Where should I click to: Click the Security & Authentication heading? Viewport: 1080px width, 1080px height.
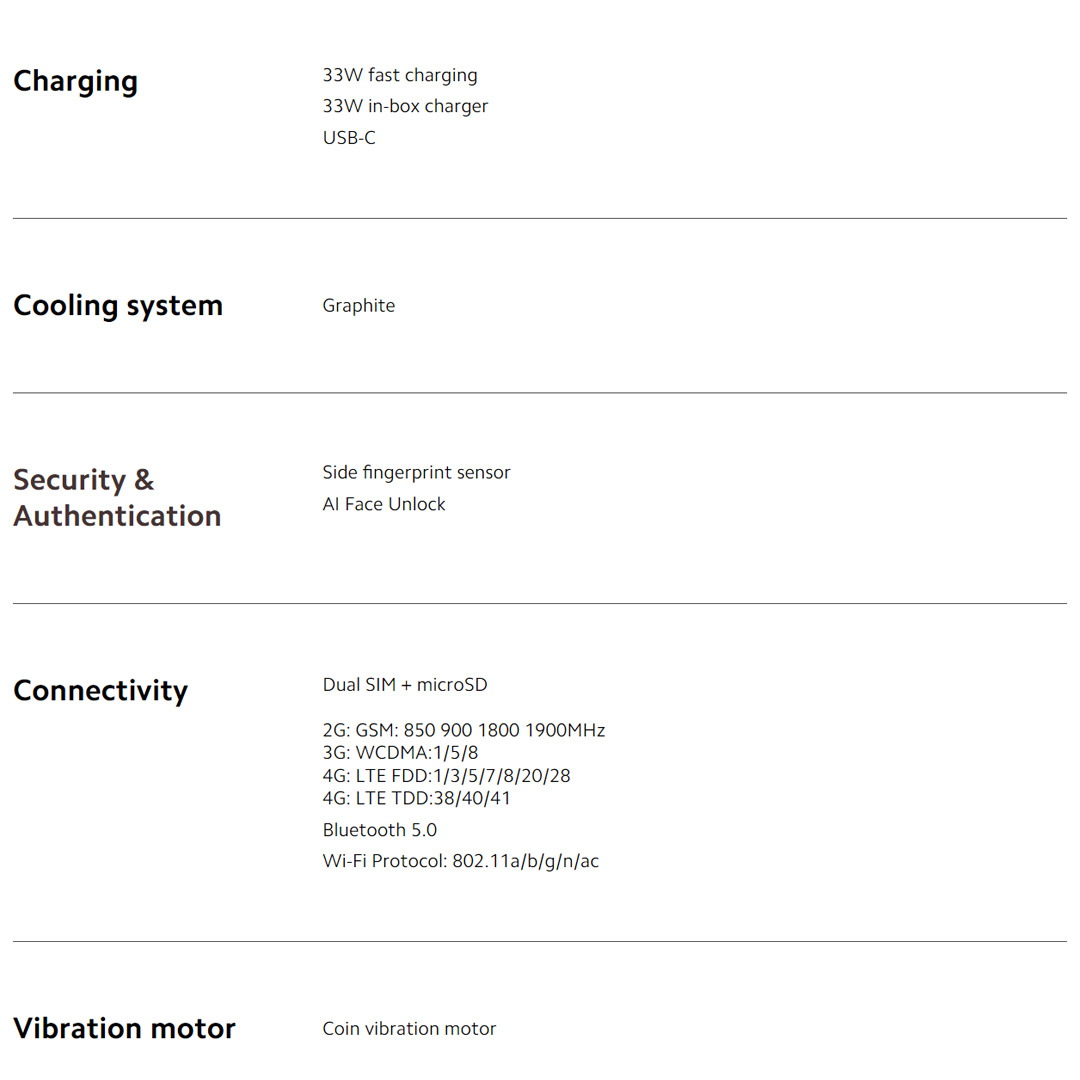[117, 497]
